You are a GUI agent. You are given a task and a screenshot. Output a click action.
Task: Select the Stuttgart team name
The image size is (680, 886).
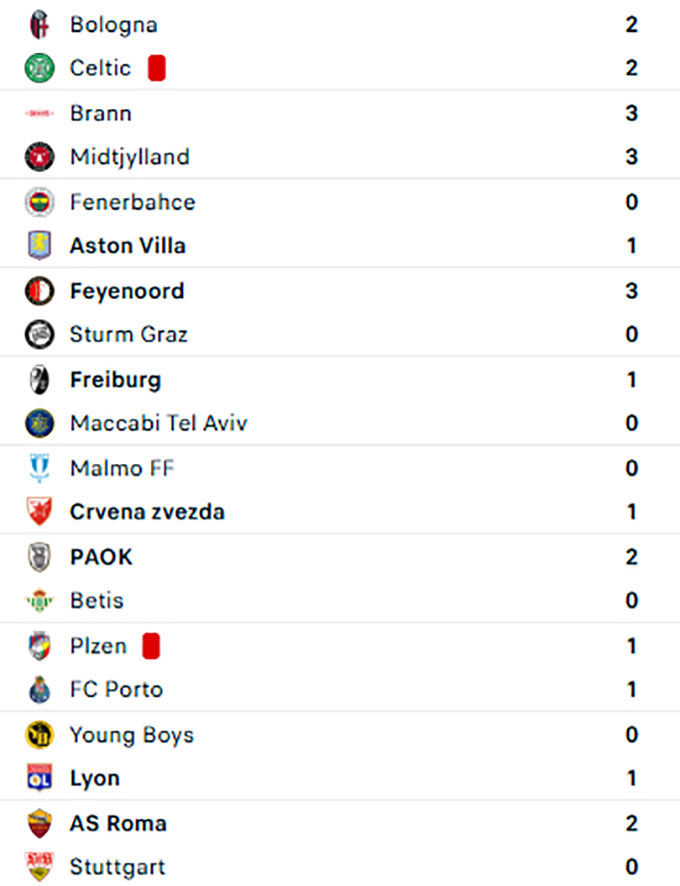click(117, 867)
